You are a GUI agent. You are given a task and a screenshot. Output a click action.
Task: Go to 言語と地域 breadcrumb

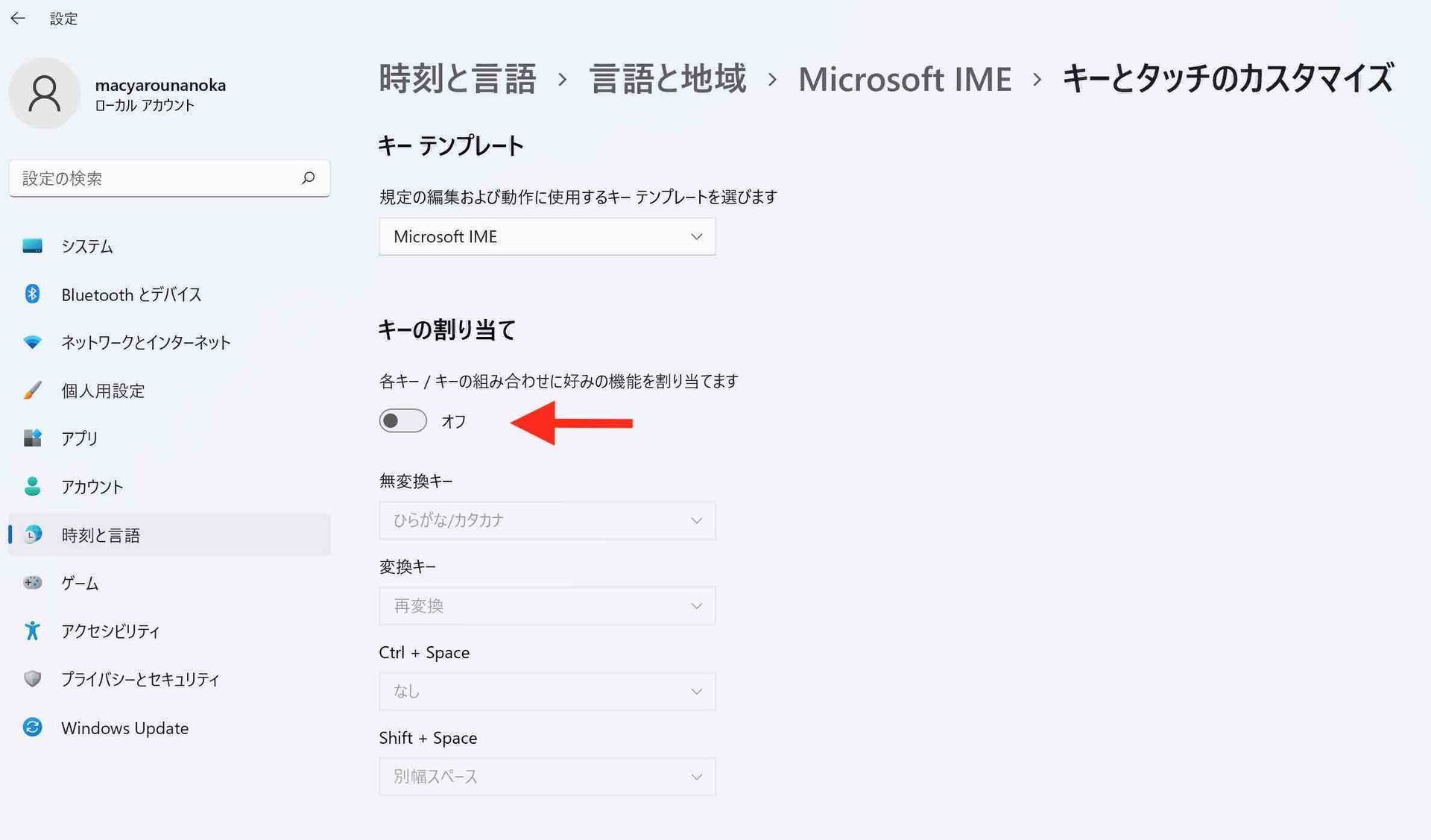[x=668, y=79]
